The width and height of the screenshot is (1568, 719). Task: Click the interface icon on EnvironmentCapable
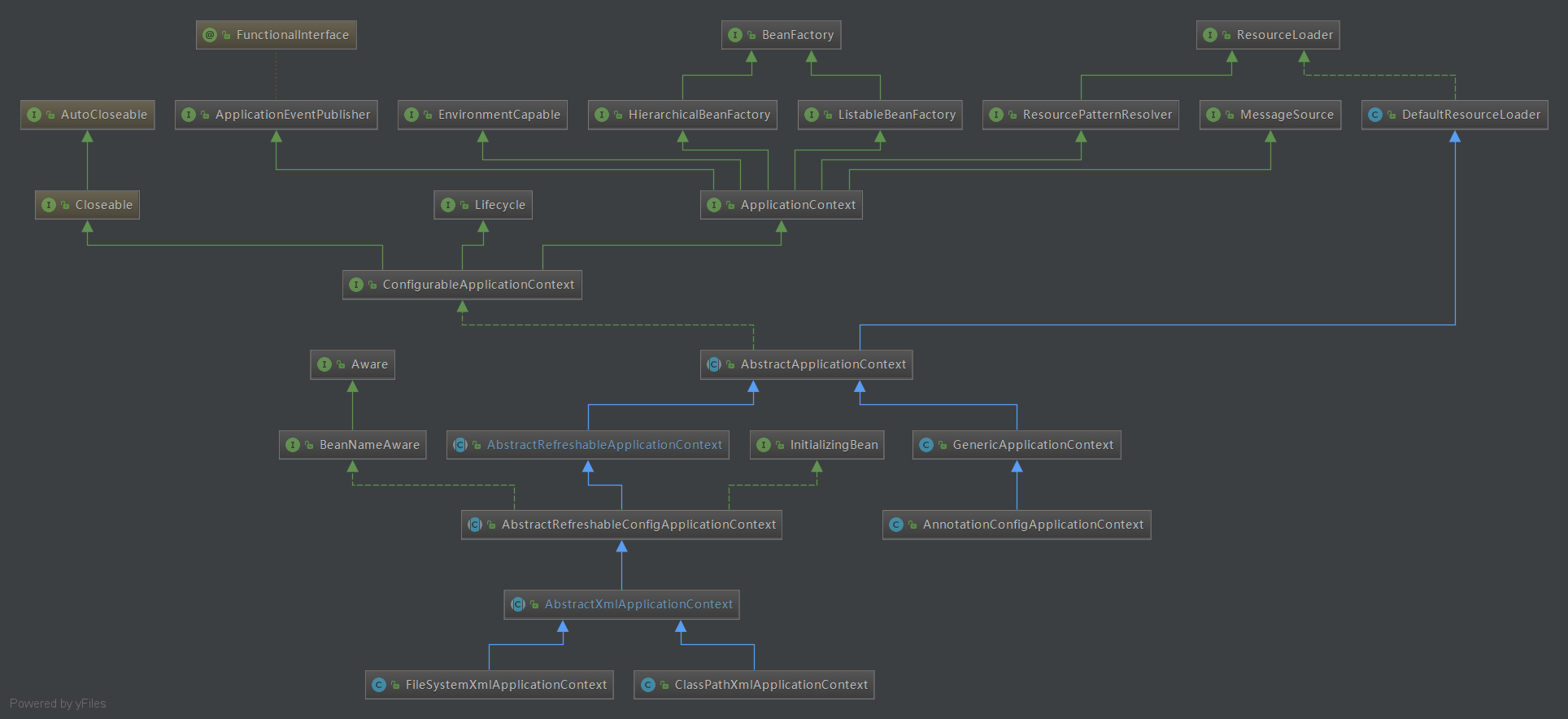tap(412, 115)
